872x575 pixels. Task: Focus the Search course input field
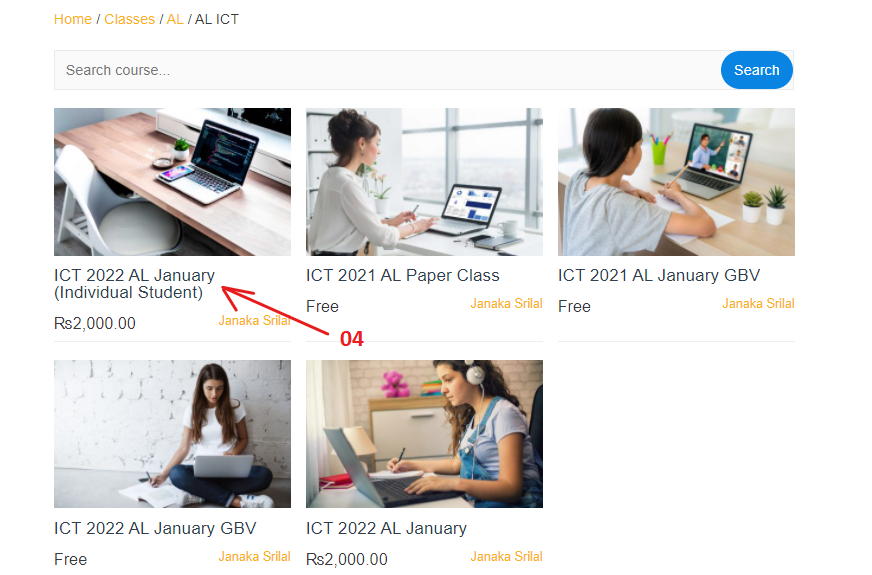point(388,70)
